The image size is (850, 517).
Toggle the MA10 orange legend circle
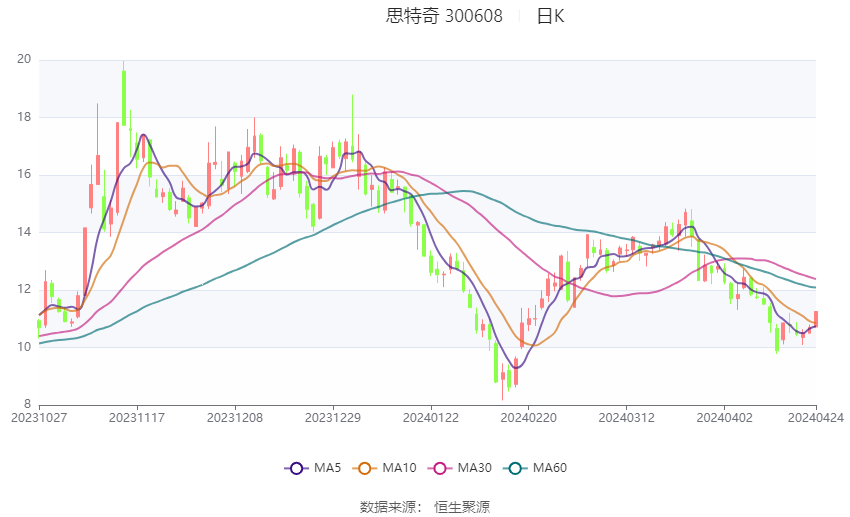[x=364, y=468]
